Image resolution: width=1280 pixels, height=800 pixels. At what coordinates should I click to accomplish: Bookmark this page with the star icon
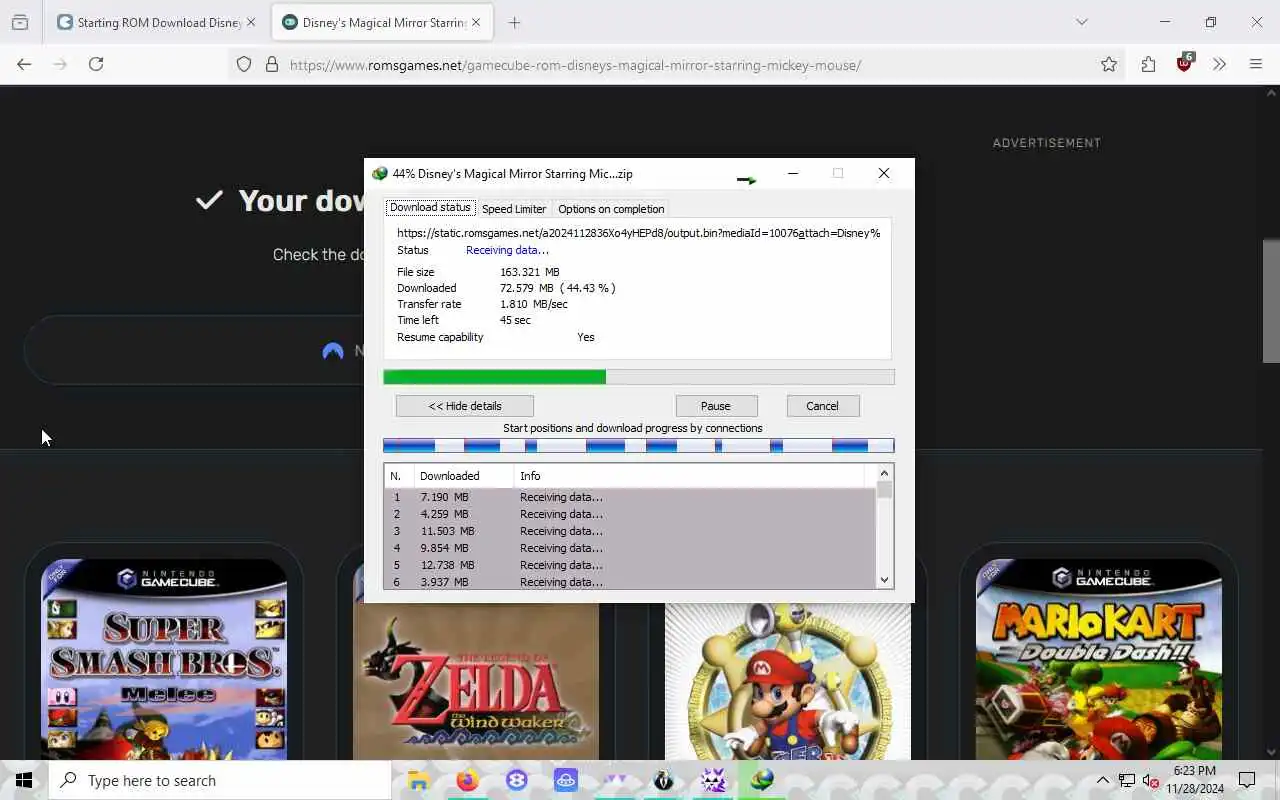pyautogui.click(x=1109, y=64)
